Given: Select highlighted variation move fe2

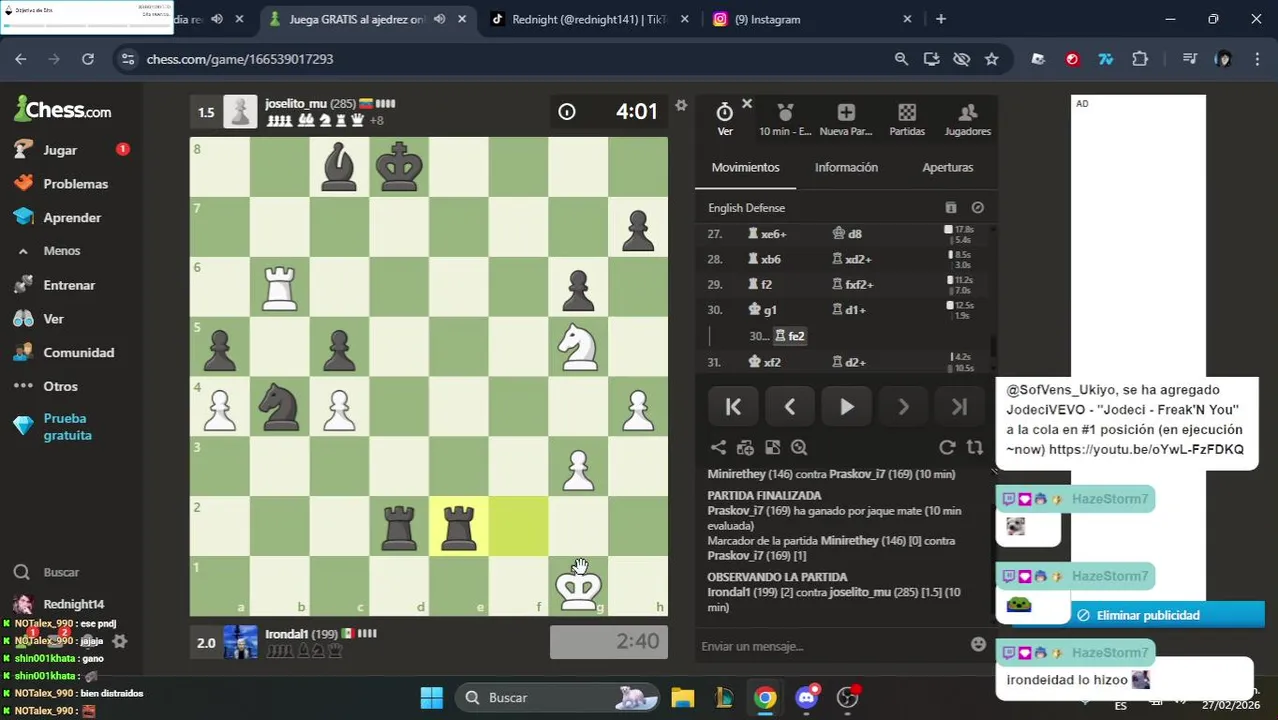Looking at the screenshot, I should [790, 336].
